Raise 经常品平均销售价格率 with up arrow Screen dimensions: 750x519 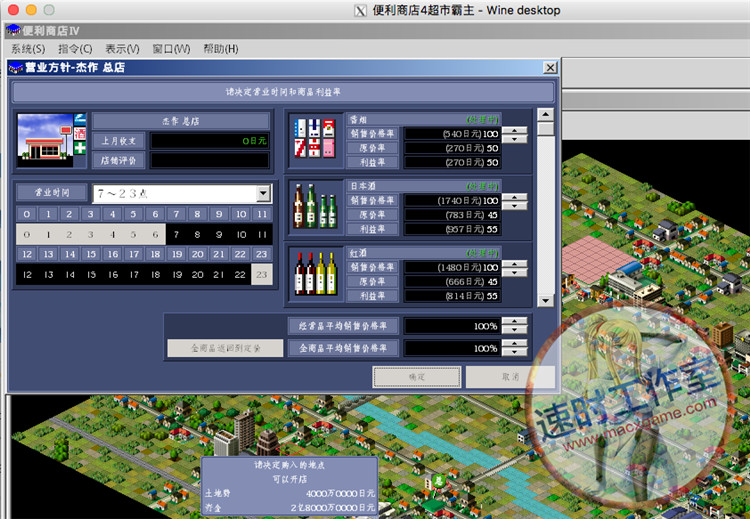(514, 321)
